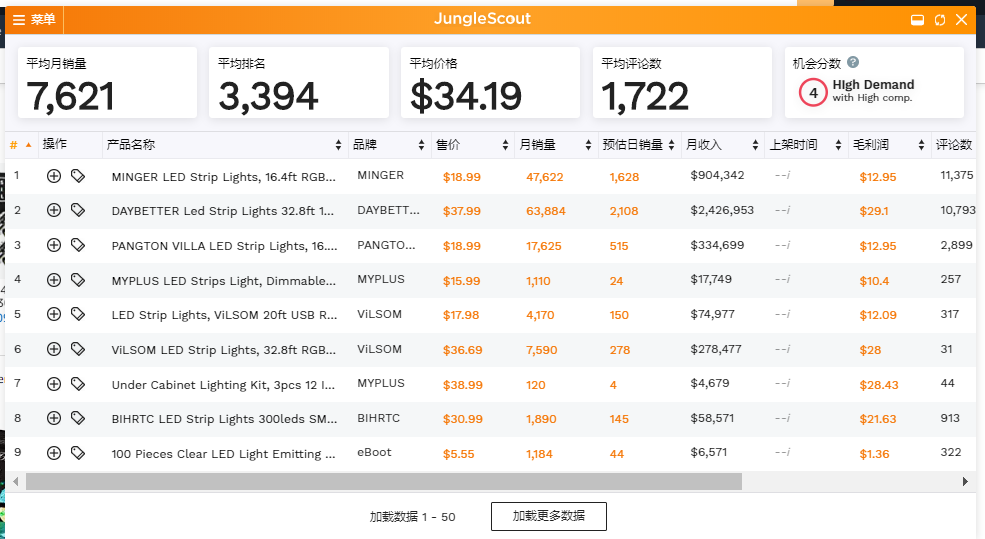
Task: Add ViLSOM LED Strip Lights 32.8ft with plus icon
Action: [54, 349]
